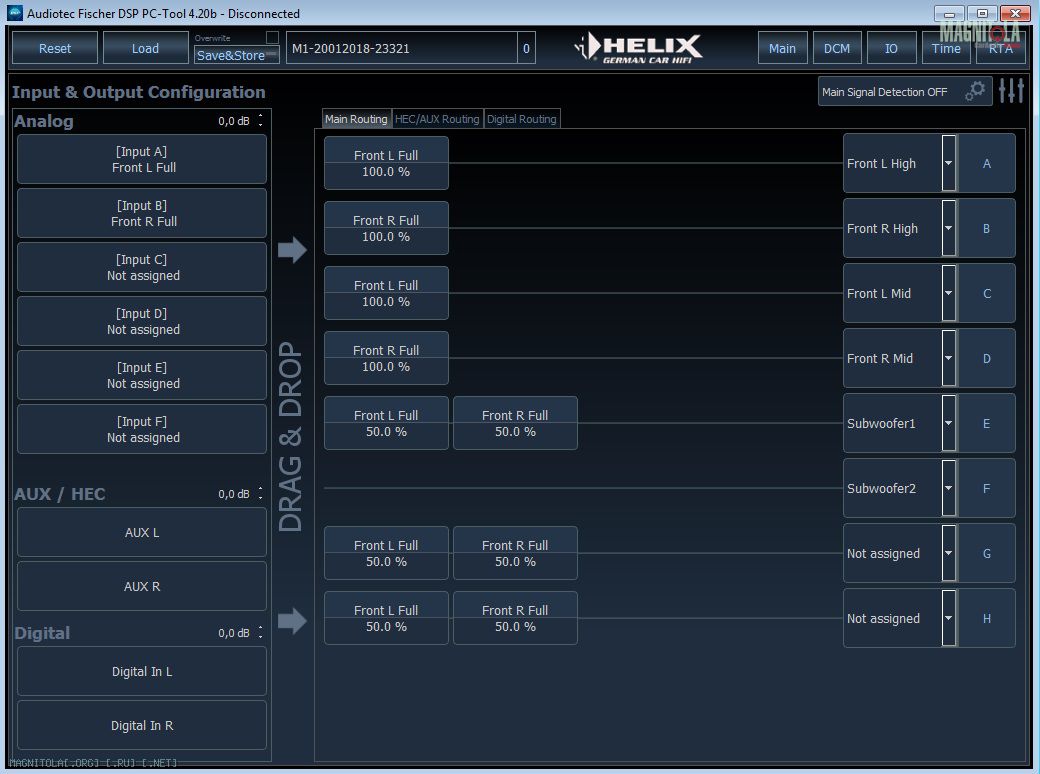
Task: Click the Load button
Action: point(145,48)
